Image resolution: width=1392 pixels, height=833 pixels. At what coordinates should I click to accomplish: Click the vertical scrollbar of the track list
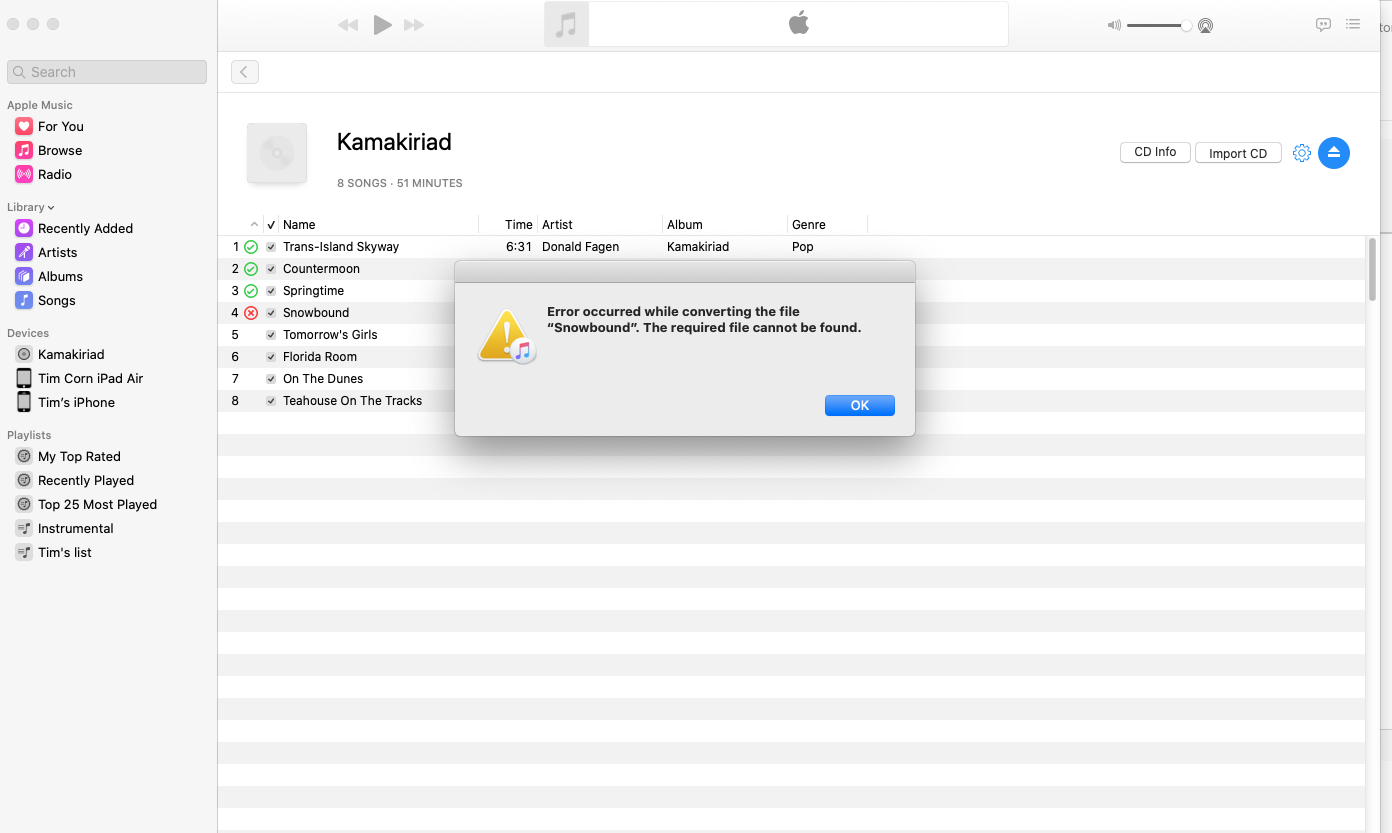pyautogui.click(x=1372, y=268)
